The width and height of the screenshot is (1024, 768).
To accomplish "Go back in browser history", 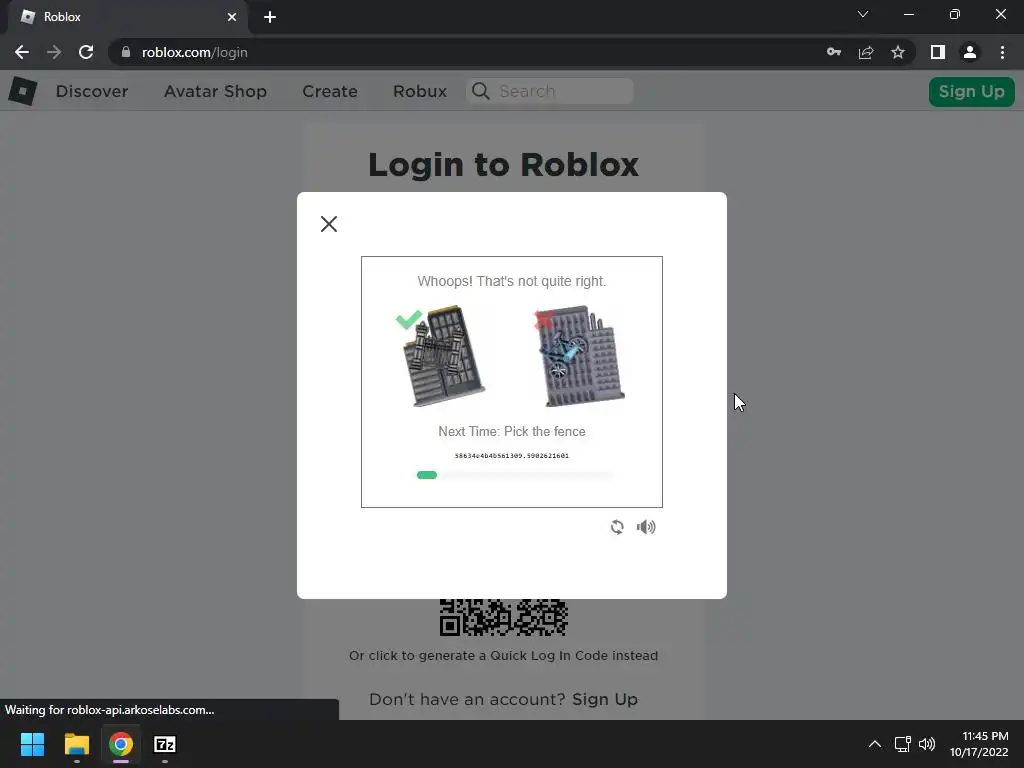I will [x=22, y=52].
